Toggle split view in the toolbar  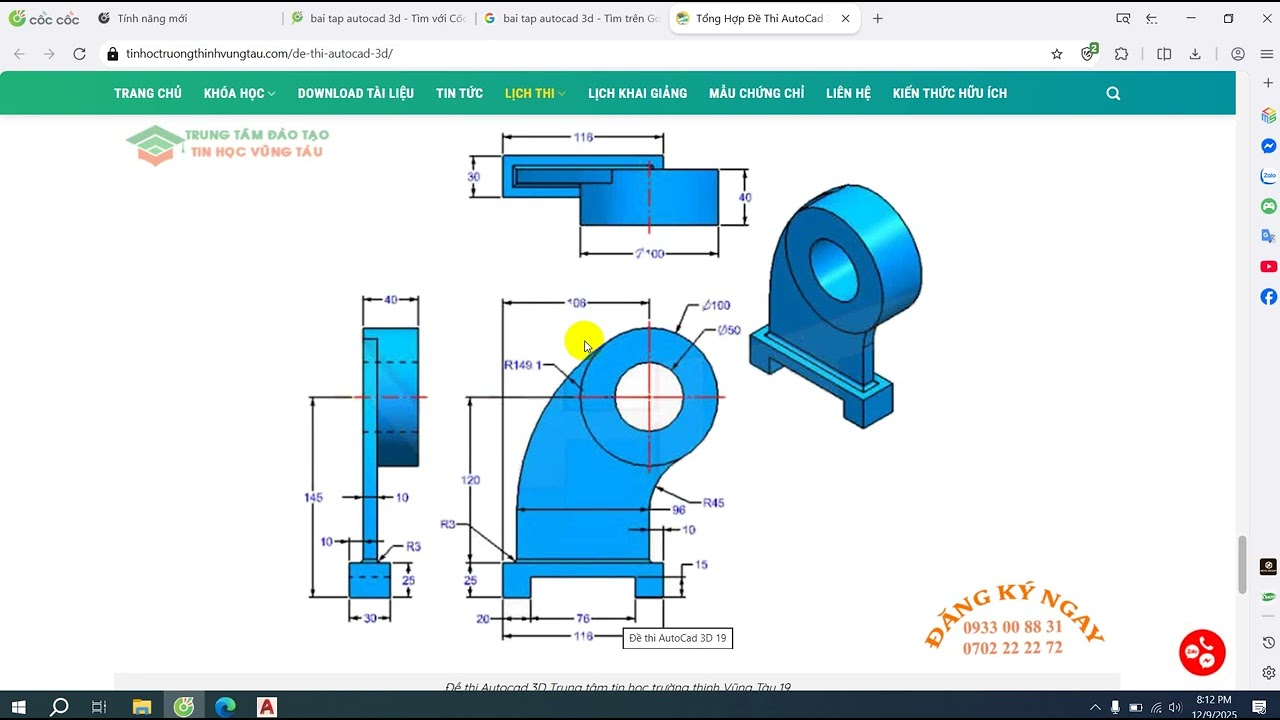pyautogui.click(x=1164, y=54)
